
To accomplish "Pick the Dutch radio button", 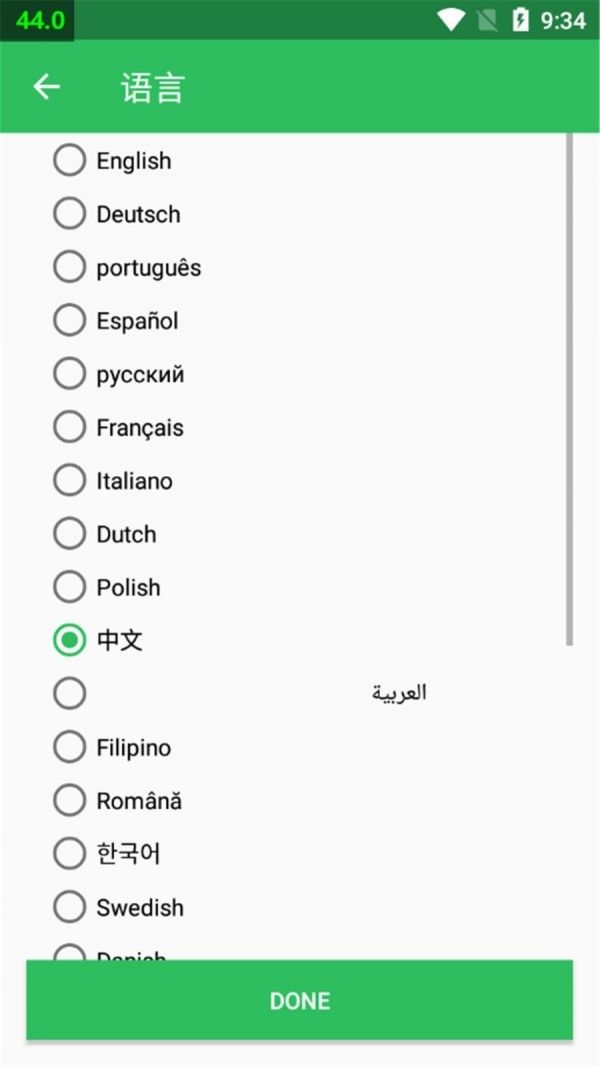I will (x=69, y=534).
